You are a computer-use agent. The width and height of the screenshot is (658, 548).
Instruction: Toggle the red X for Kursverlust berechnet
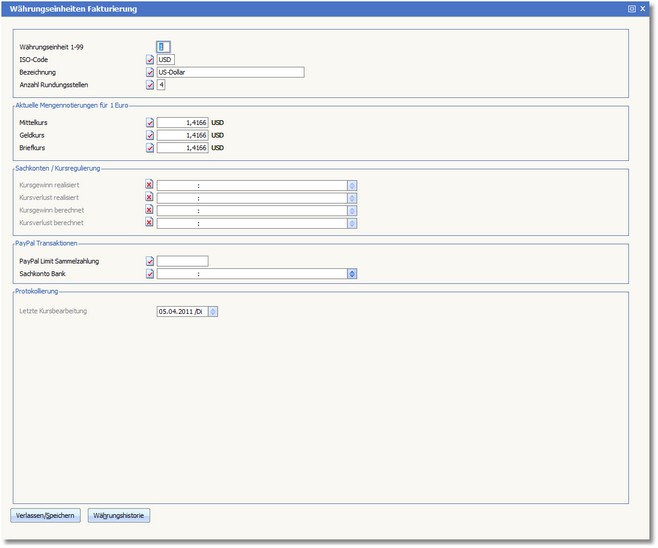pyautogui.click(x=150, y=223)
